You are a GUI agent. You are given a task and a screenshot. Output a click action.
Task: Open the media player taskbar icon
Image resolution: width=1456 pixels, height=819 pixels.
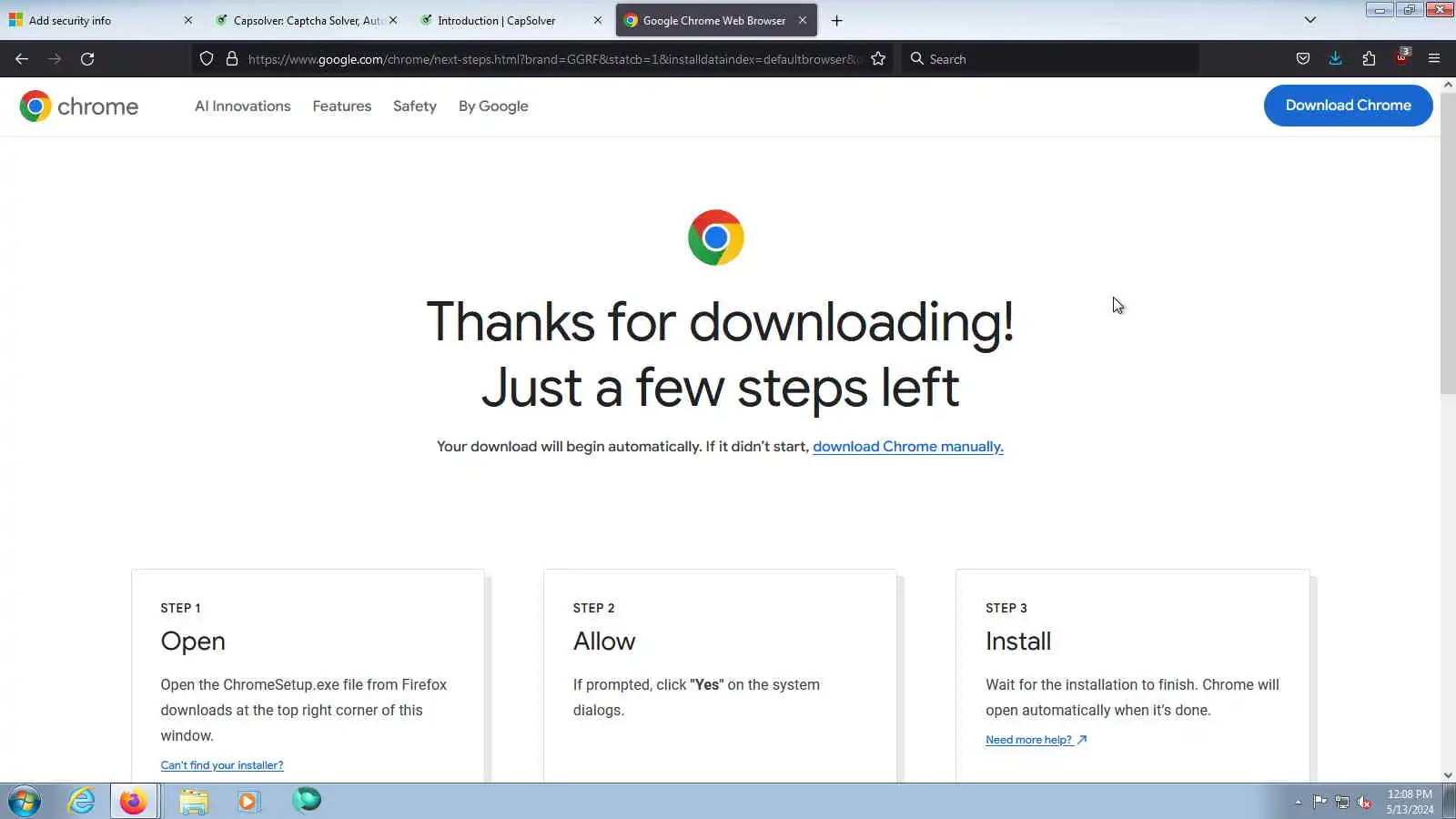click(248, 802)
